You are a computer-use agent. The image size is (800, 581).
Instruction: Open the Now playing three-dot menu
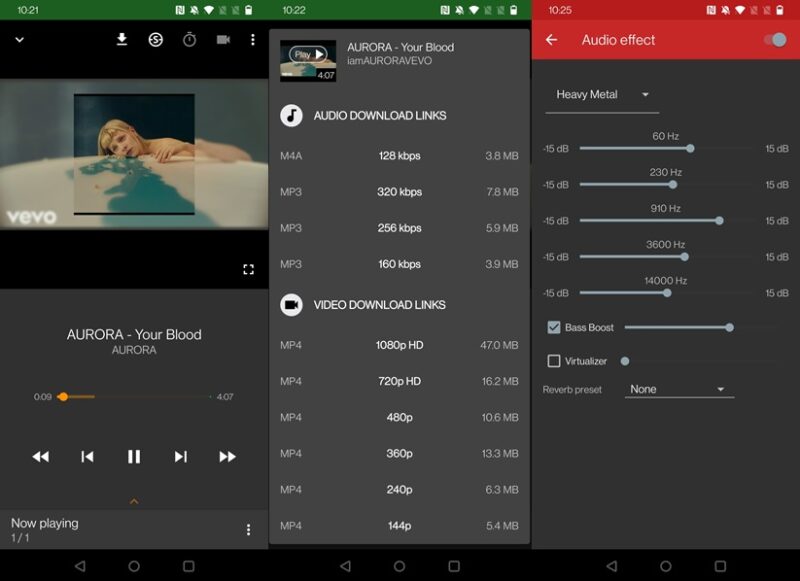[x=248, y=527]
